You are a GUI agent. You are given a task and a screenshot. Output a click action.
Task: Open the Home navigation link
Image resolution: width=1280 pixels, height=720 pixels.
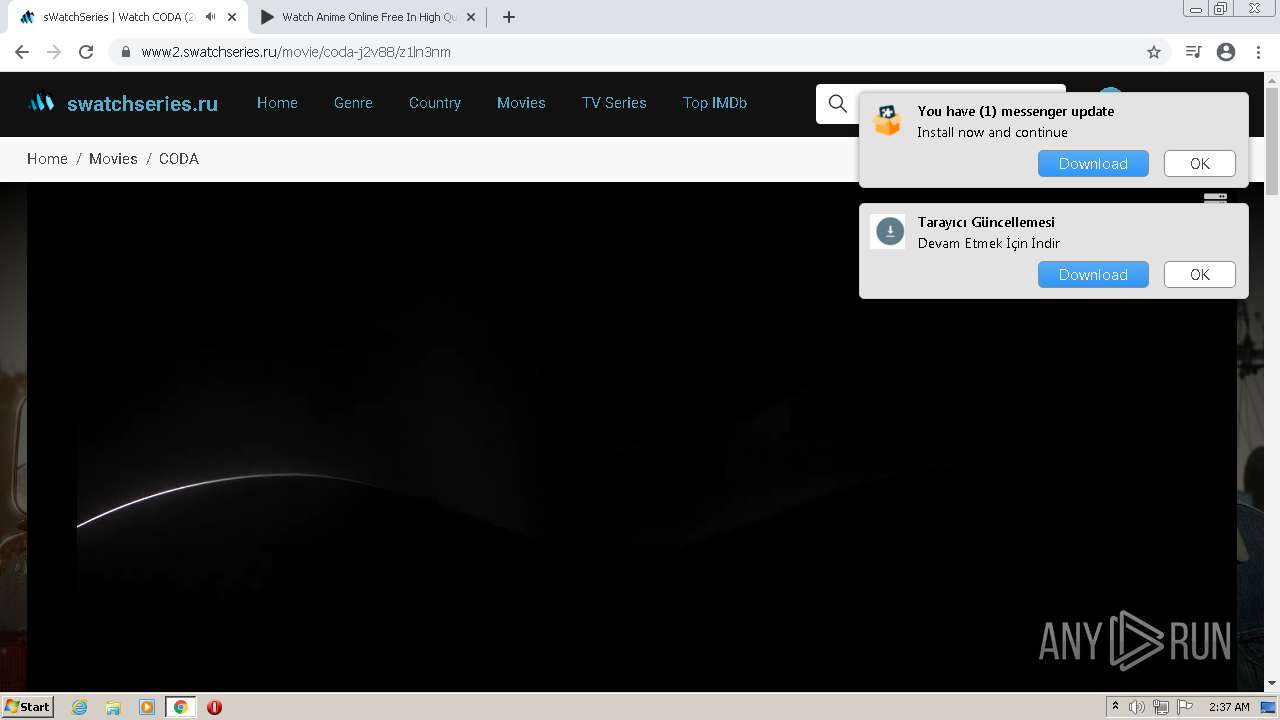point(277,103)
